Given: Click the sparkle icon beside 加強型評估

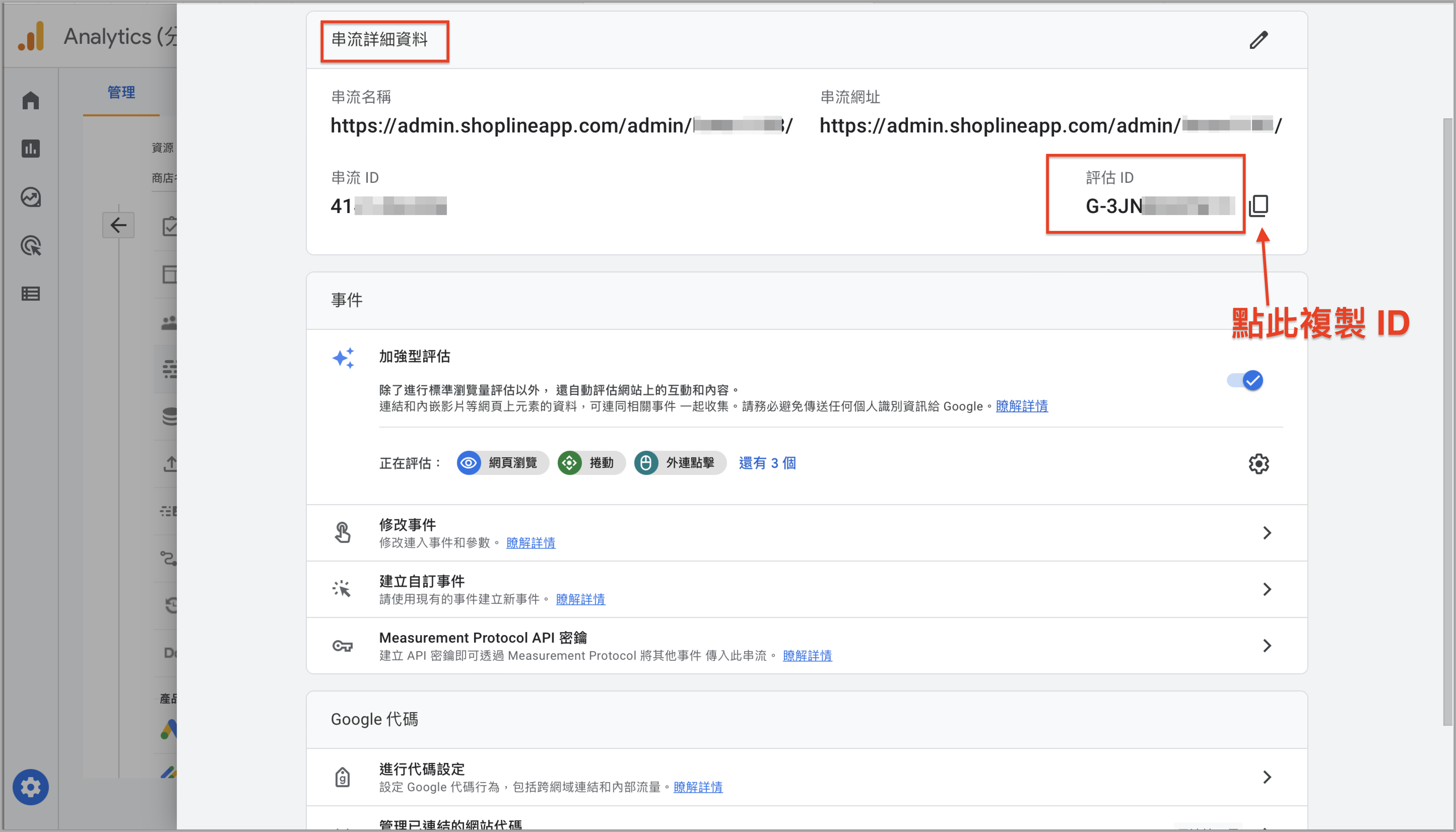Looking at the screenshot, I should [x=344, y=358].
